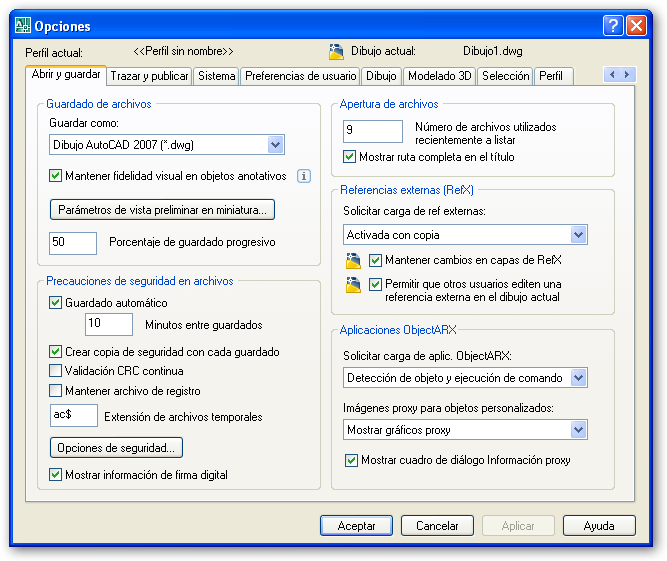Toggle Guardado automático checkbox

click(x=55, y=302)
